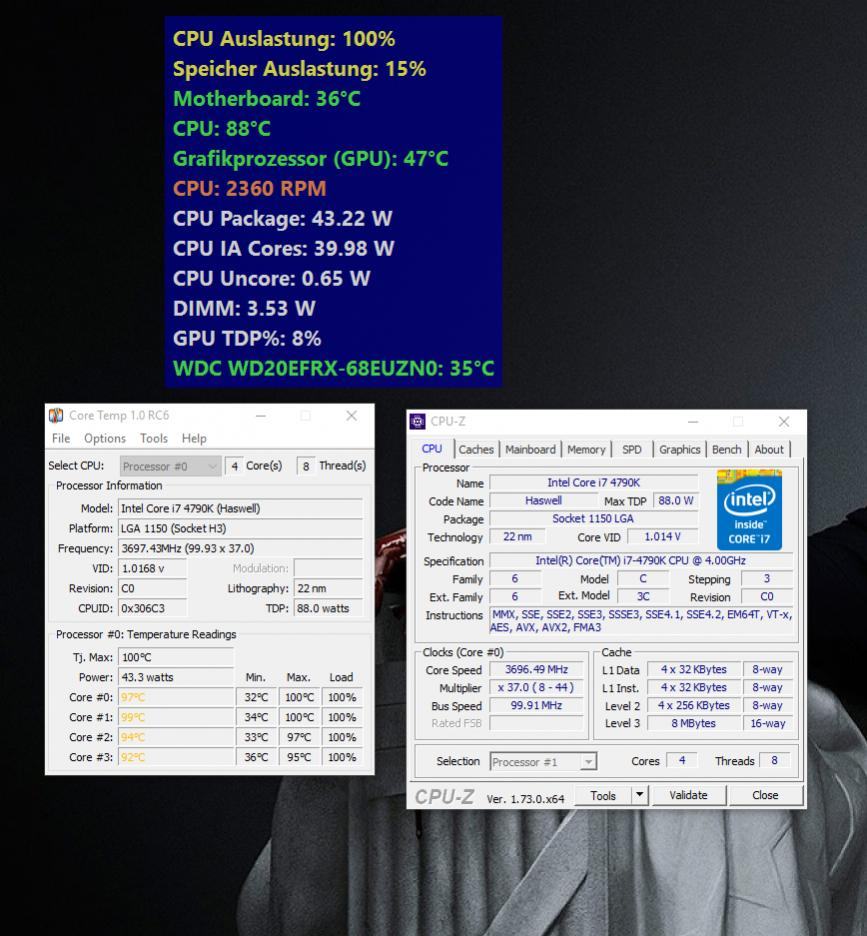Click Core #0 min value '32°C'
This screenshot has width=867, height=936.
(256, 697)
